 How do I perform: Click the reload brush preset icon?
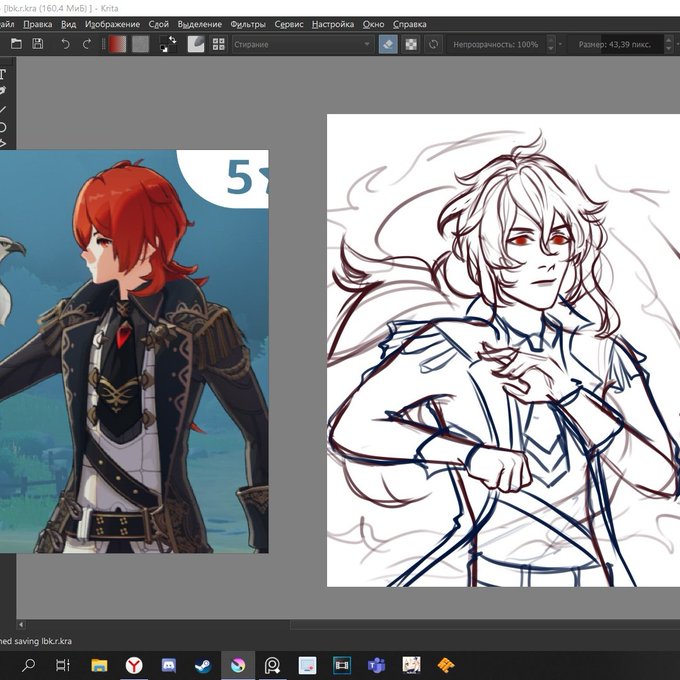click(433, 44)
